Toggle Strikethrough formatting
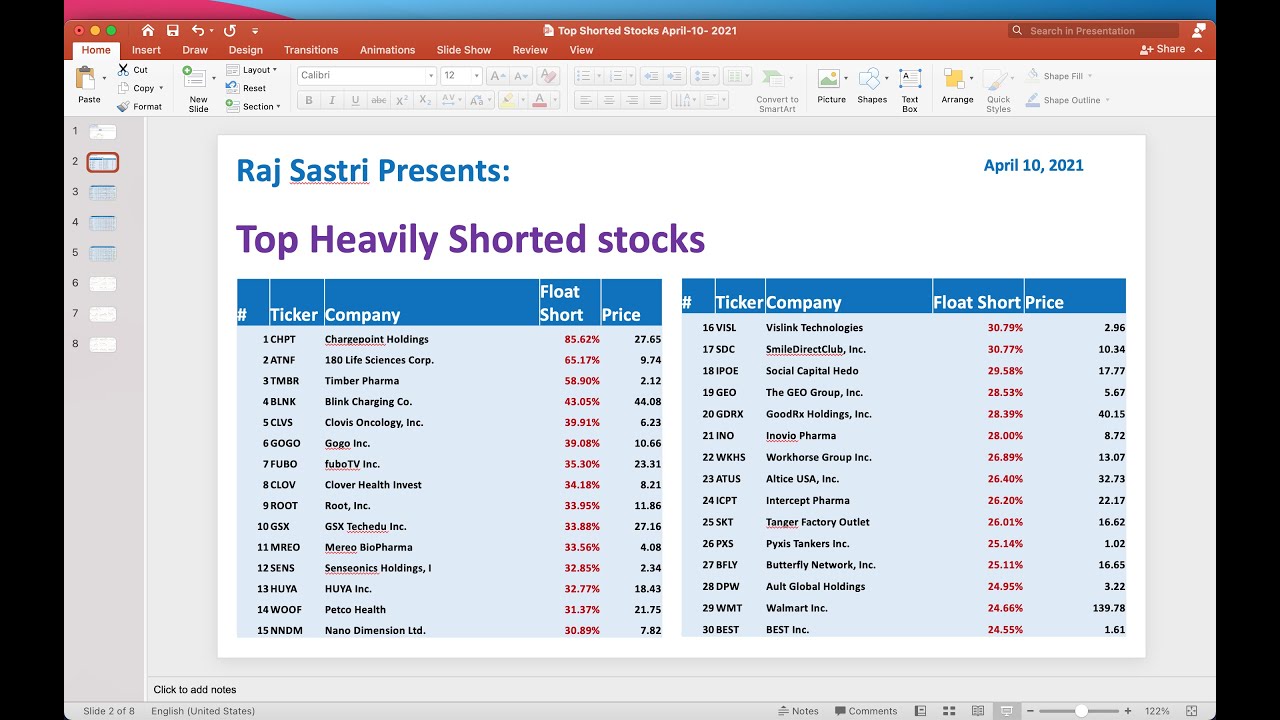Viewport: 1280px width, 720px height. [378, 100]
